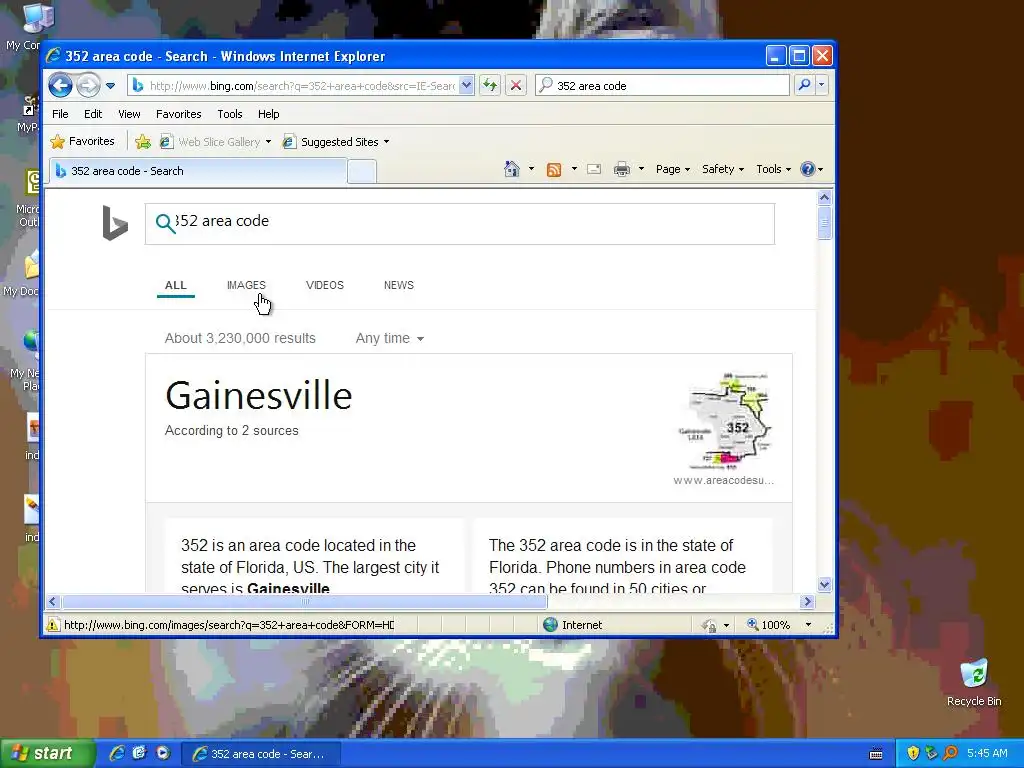This screenshot has height=768, width=1024.
Task: Open the Favorites center star button
Action: click(83, 142)
